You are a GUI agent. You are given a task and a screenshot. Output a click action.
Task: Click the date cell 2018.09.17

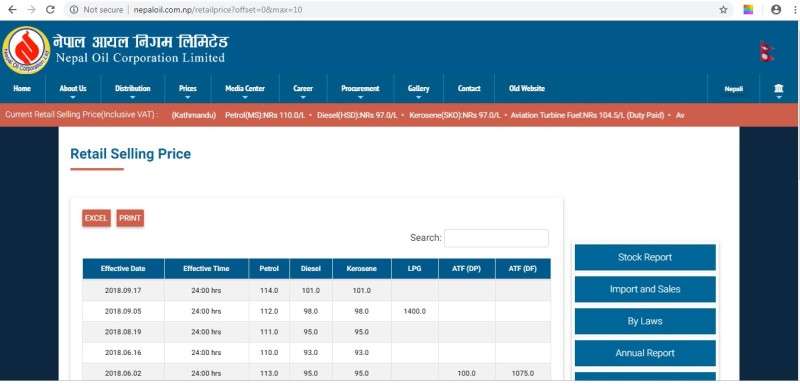click(x=123, y=291)
